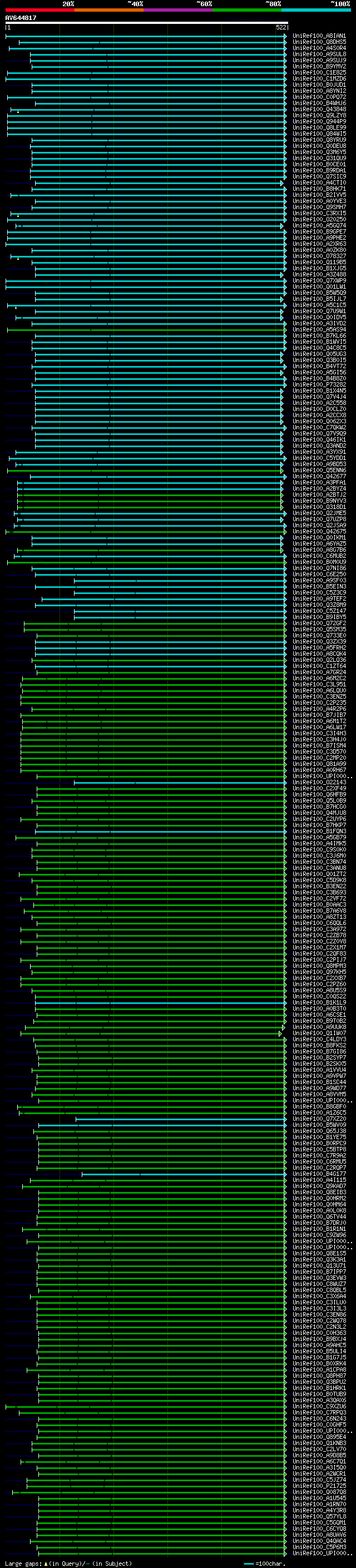Open hit UniRef100_Q9LZY8
This screenshot has width=356, height=1568.
point(319,116)
